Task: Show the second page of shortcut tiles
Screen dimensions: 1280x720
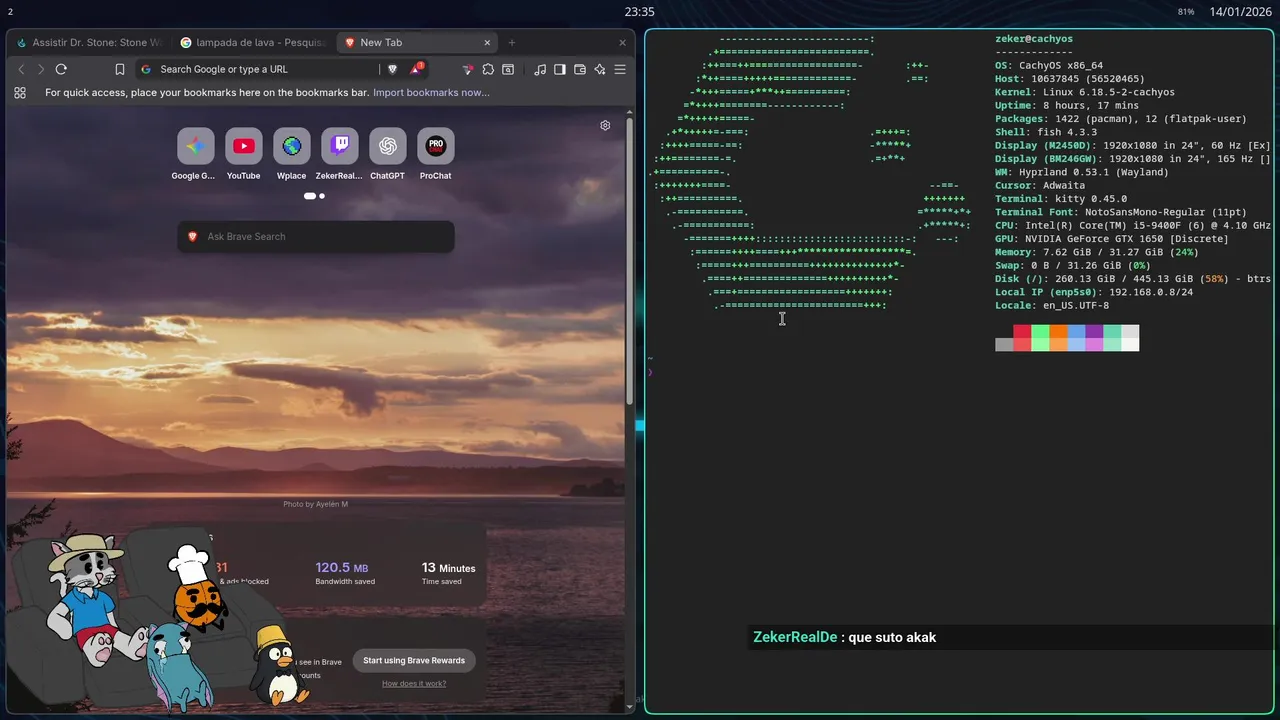Action: pyautogui.click(x=322, y=196)
